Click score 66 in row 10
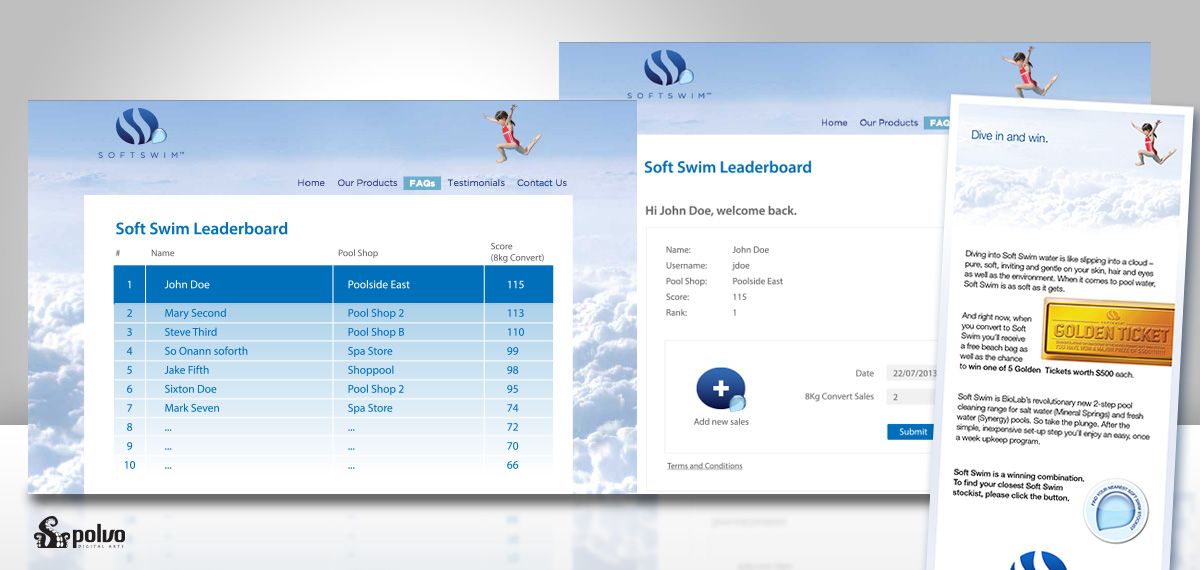The width and height of the screenshot is (1200, 570). (513, 465)
